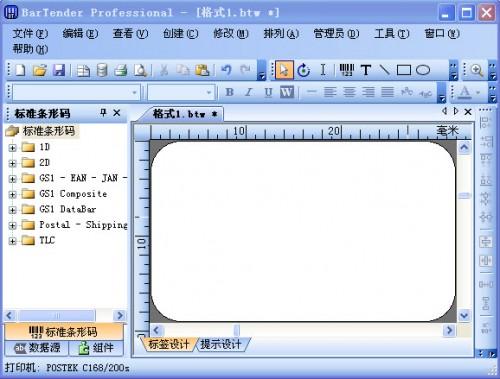Redo the last action
The width and height of the screenshot is (500, 379).
[245, 70]
